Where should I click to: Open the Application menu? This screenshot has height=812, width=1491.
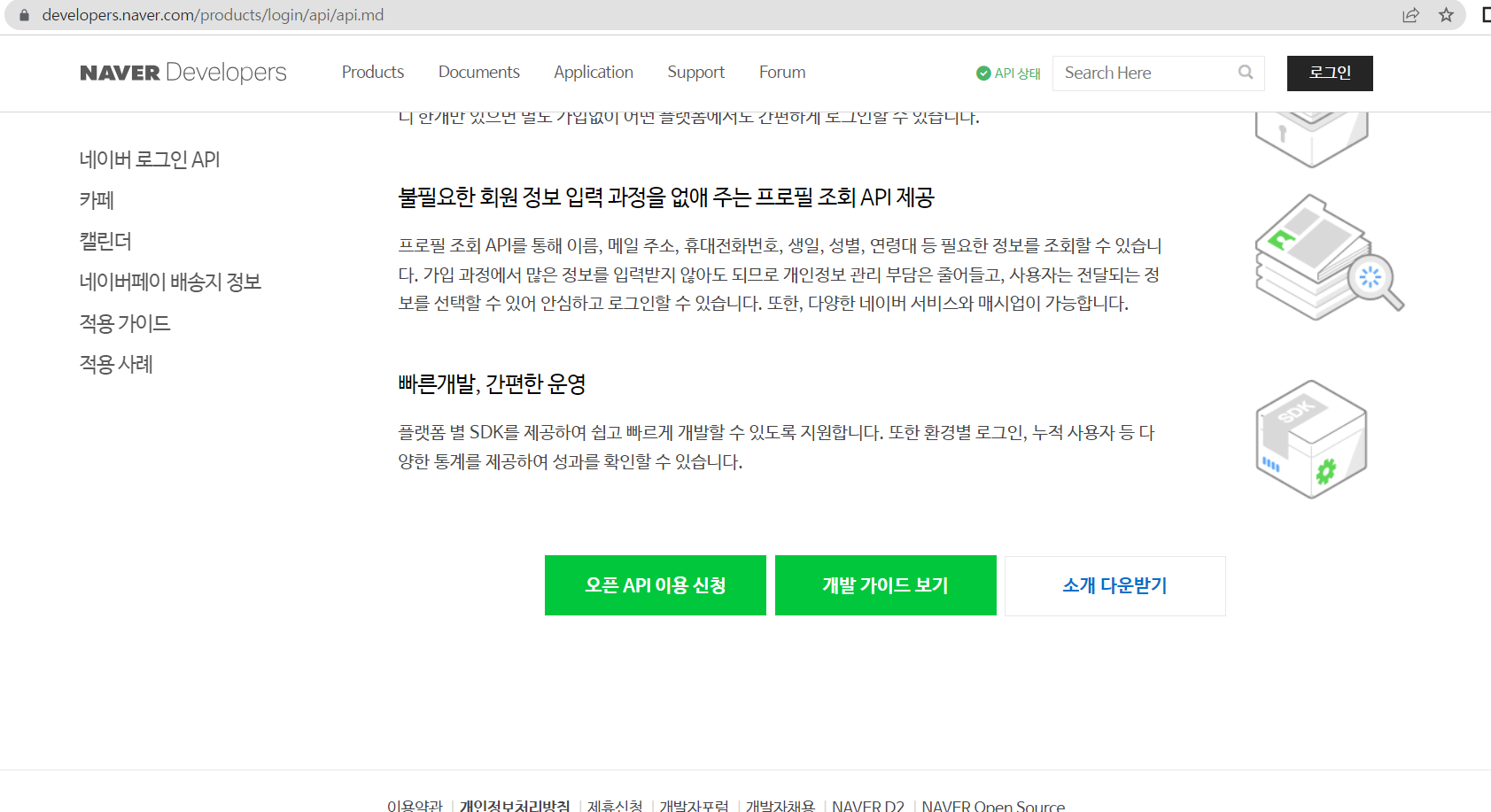pyautogui.click(x=594, y=73)
